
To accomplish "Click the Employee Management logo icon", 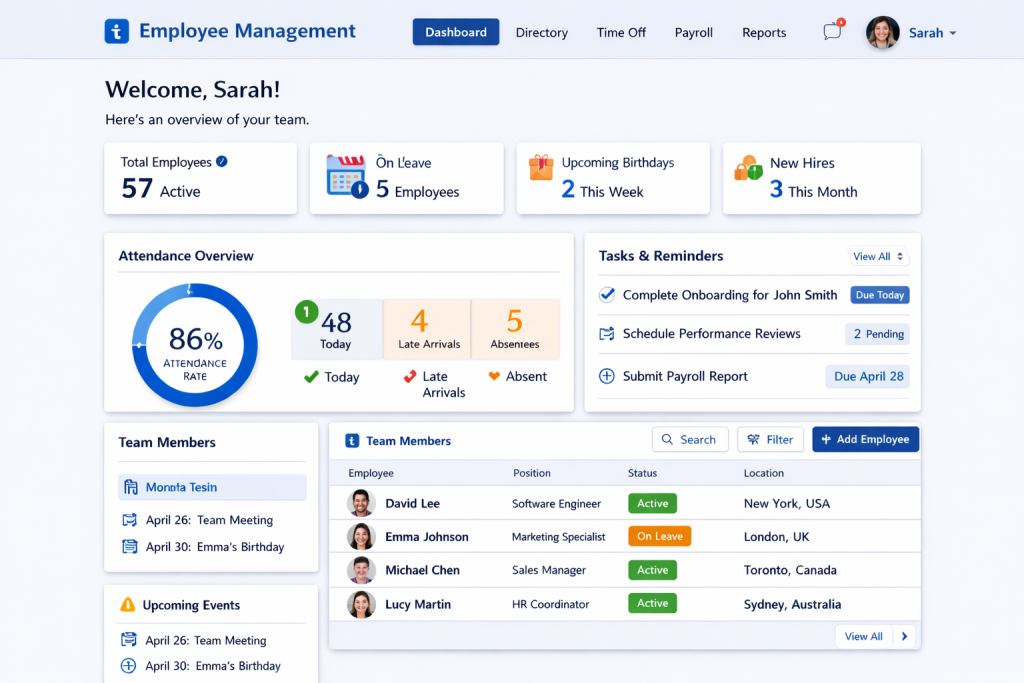I will coord(116,31).
